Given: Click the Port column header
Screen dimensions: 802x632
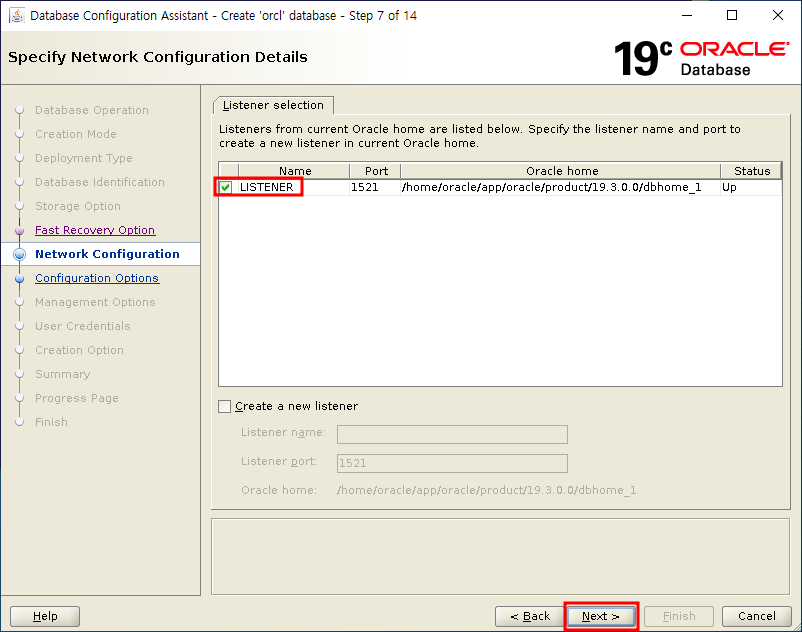Looking at the screenshot, I should click(x=375, y=171).
